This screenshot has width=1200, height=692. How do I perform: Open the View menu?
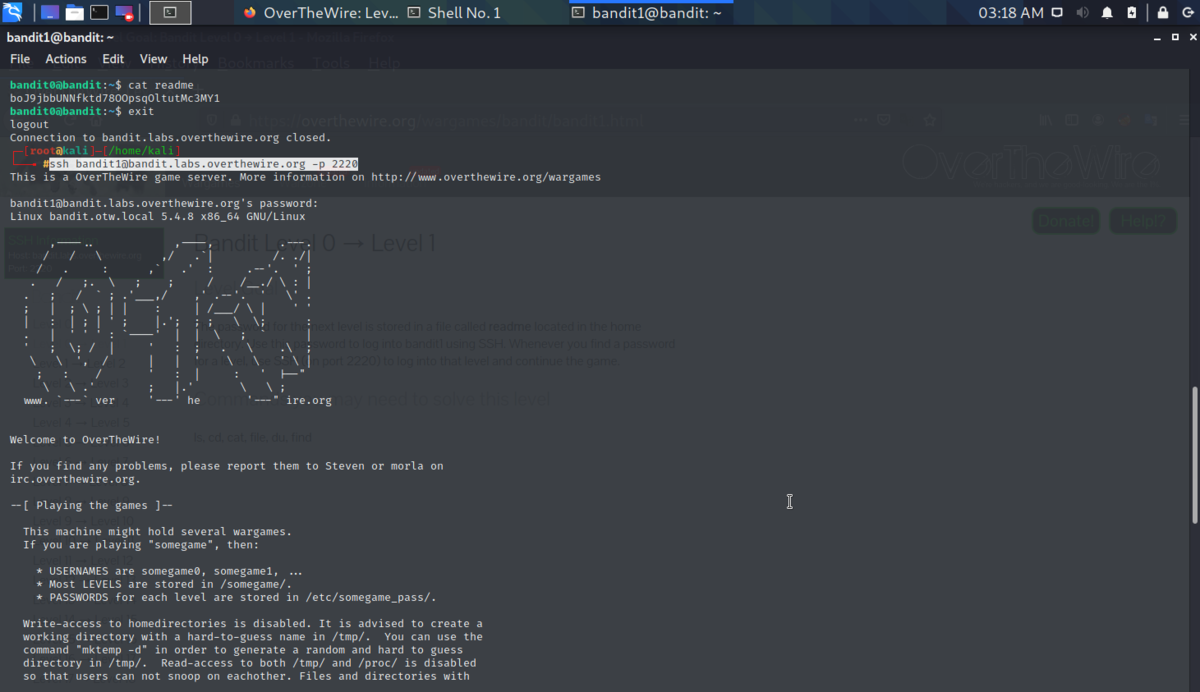(153, 59)
